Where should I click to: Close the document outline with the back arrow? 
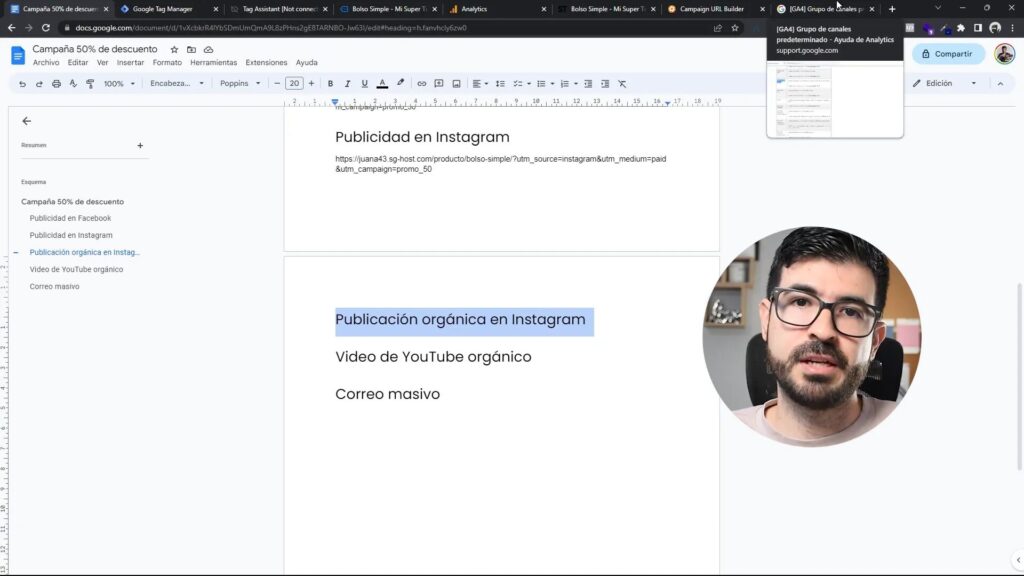point(27,121)
